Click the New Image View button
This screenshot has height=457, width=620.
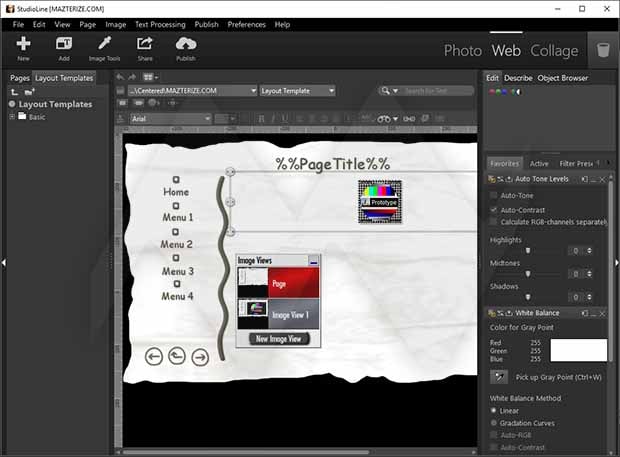(279, 339)
